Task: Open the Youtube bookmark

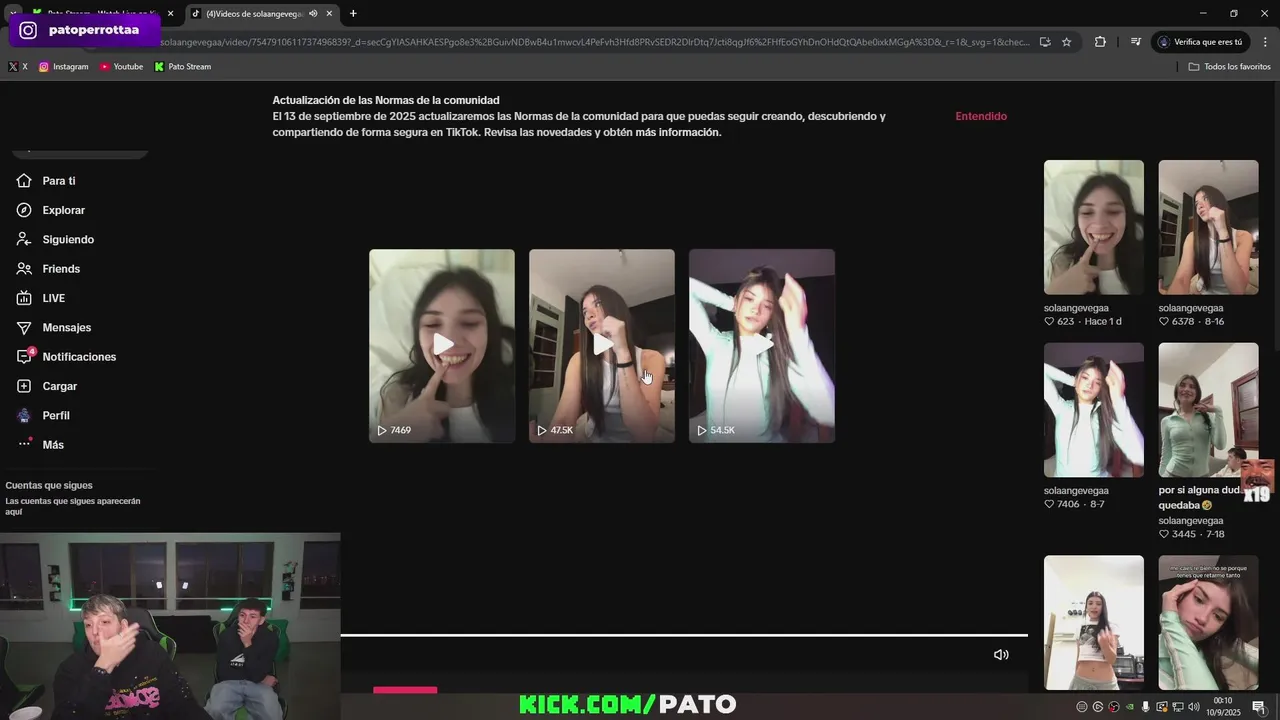Action: point(121,67)
